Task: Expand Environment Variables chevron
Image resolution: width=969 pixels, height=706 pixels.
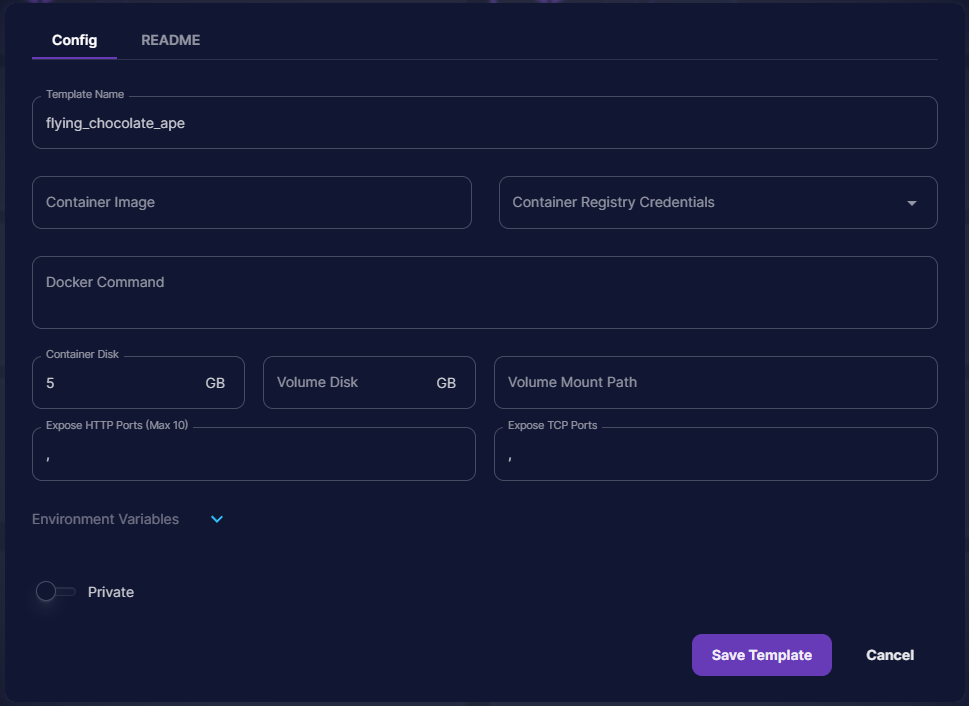Action: pos(217,519)
